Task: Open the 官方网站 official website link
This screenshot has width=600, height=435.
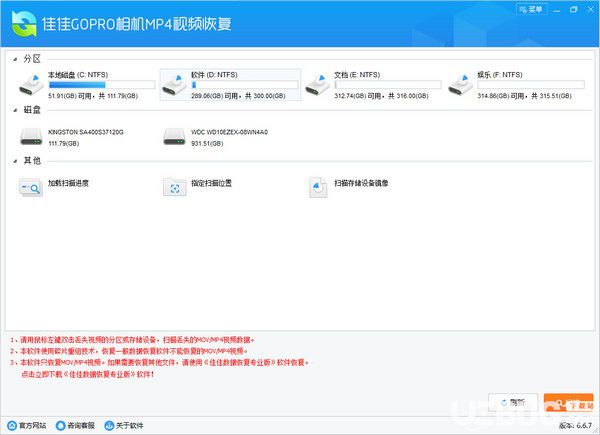Action: [27, 425]
